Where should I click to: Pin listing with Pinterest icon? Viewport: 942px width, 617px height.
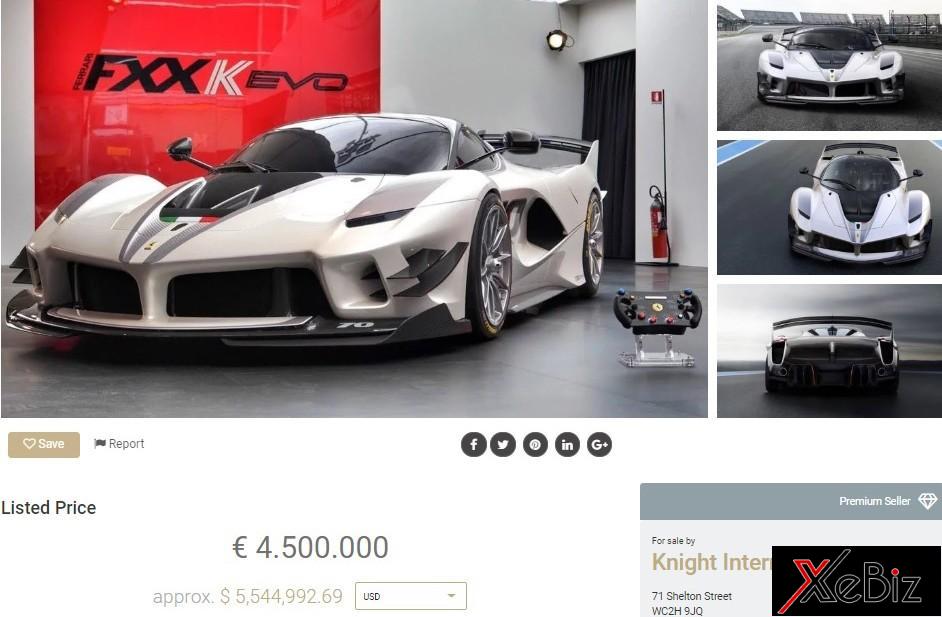point(535,445)
